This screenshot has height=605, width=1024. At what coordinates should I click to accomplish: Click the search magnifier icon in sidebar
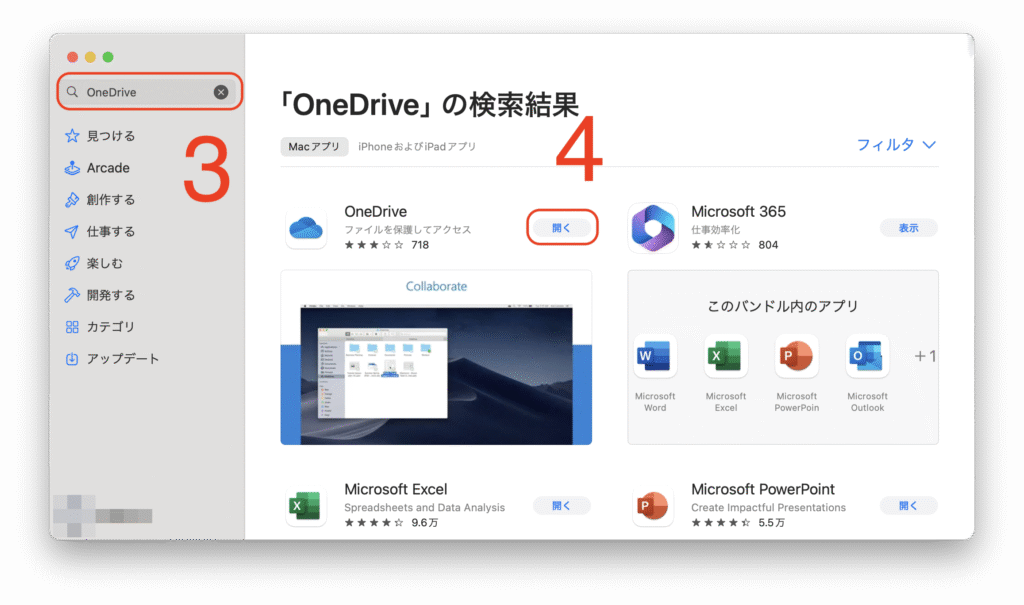pos(72,92)
